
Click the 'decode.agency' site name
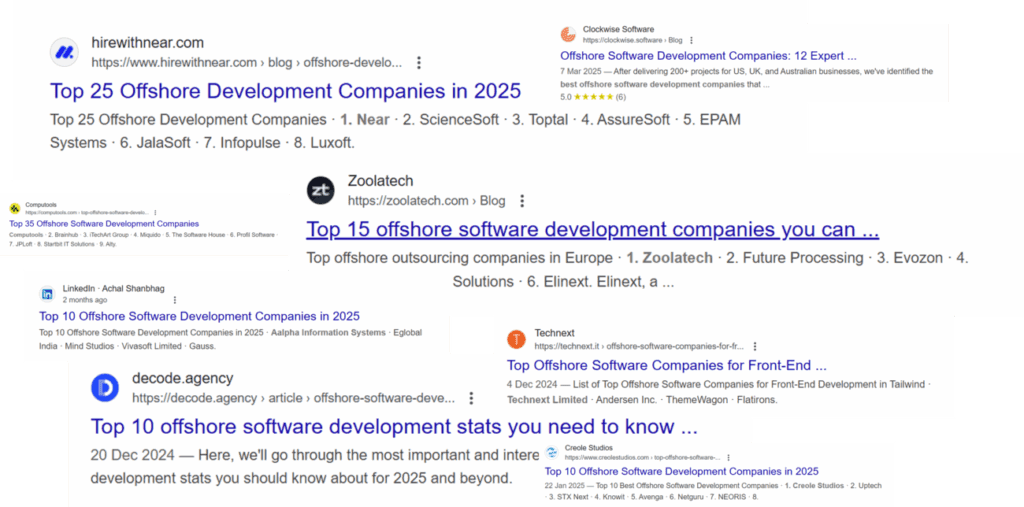click(x=182, y=378)
